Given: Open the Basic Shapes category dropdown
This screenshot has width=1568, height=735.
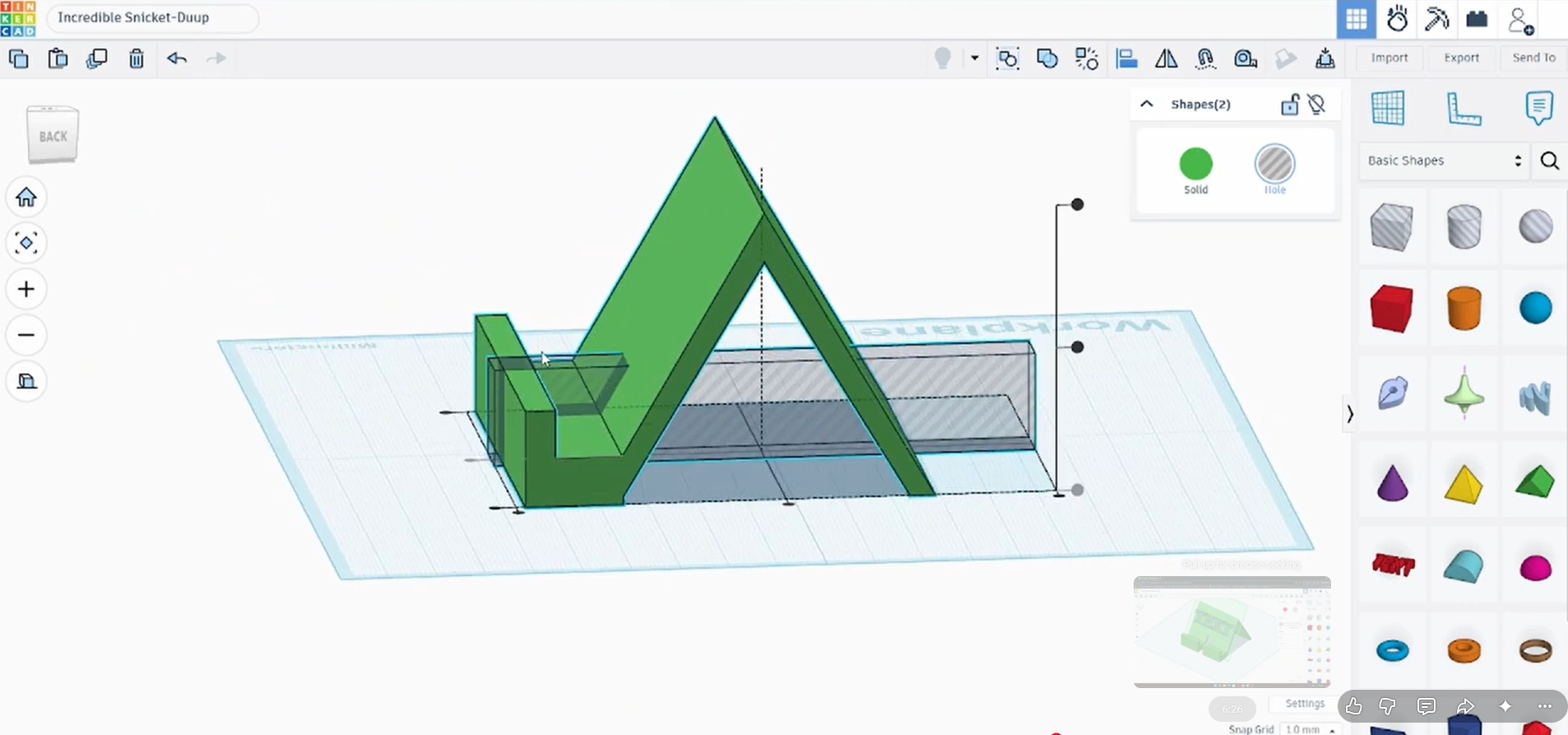Looking at the screenshot, I should (1444, 160).
